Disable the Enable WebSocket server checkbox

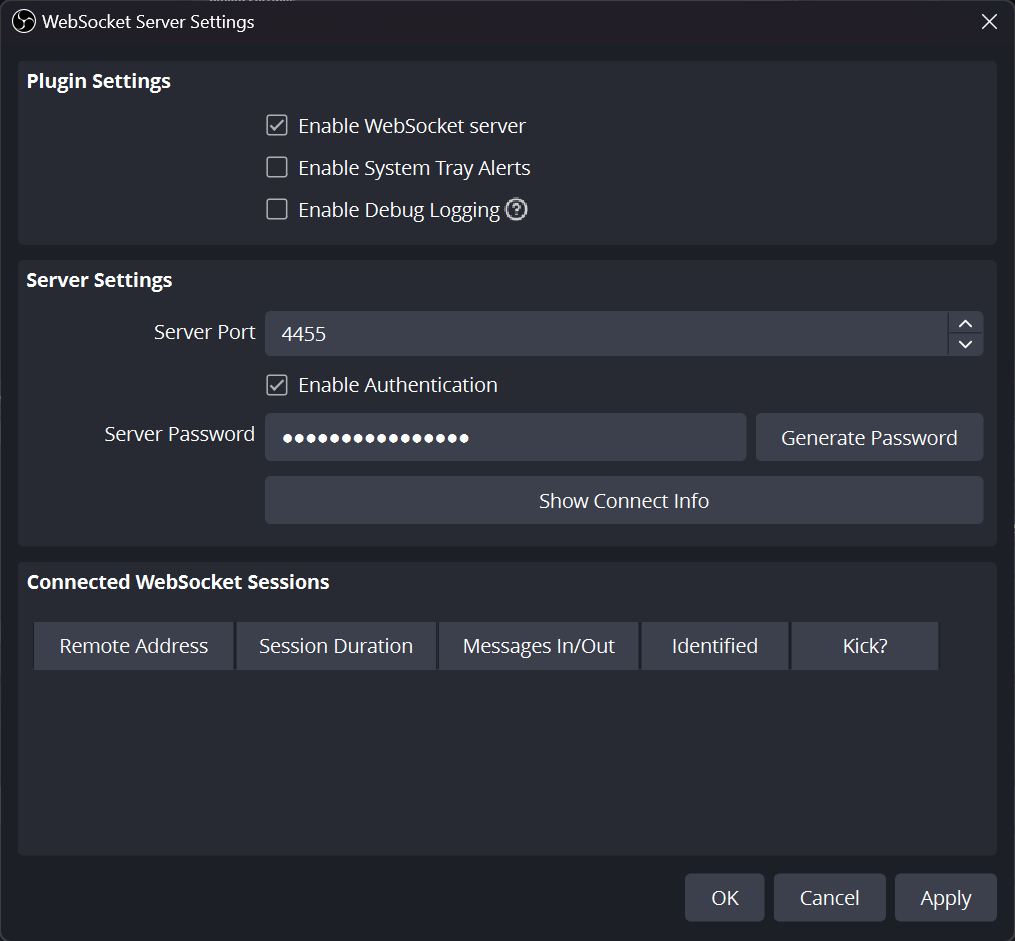point(277,125)
